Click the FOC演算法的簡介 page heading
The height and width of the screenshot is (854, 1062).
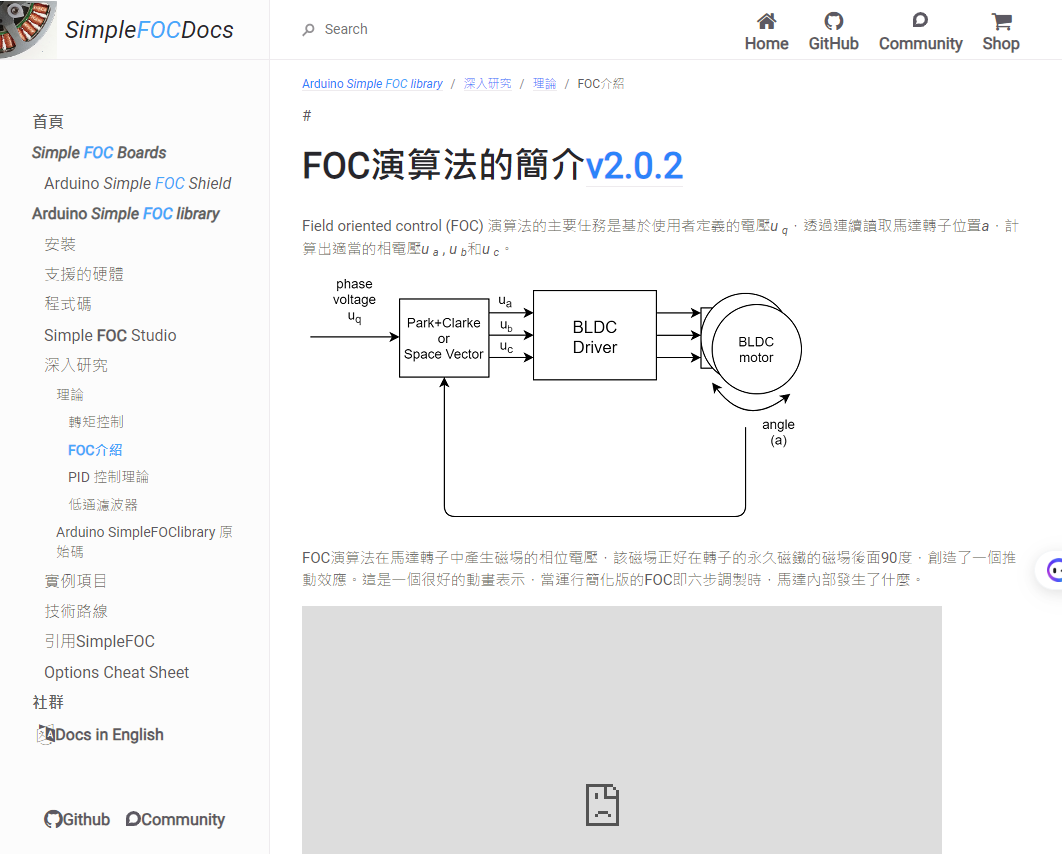pyautogui.click(x=444, y=166)
